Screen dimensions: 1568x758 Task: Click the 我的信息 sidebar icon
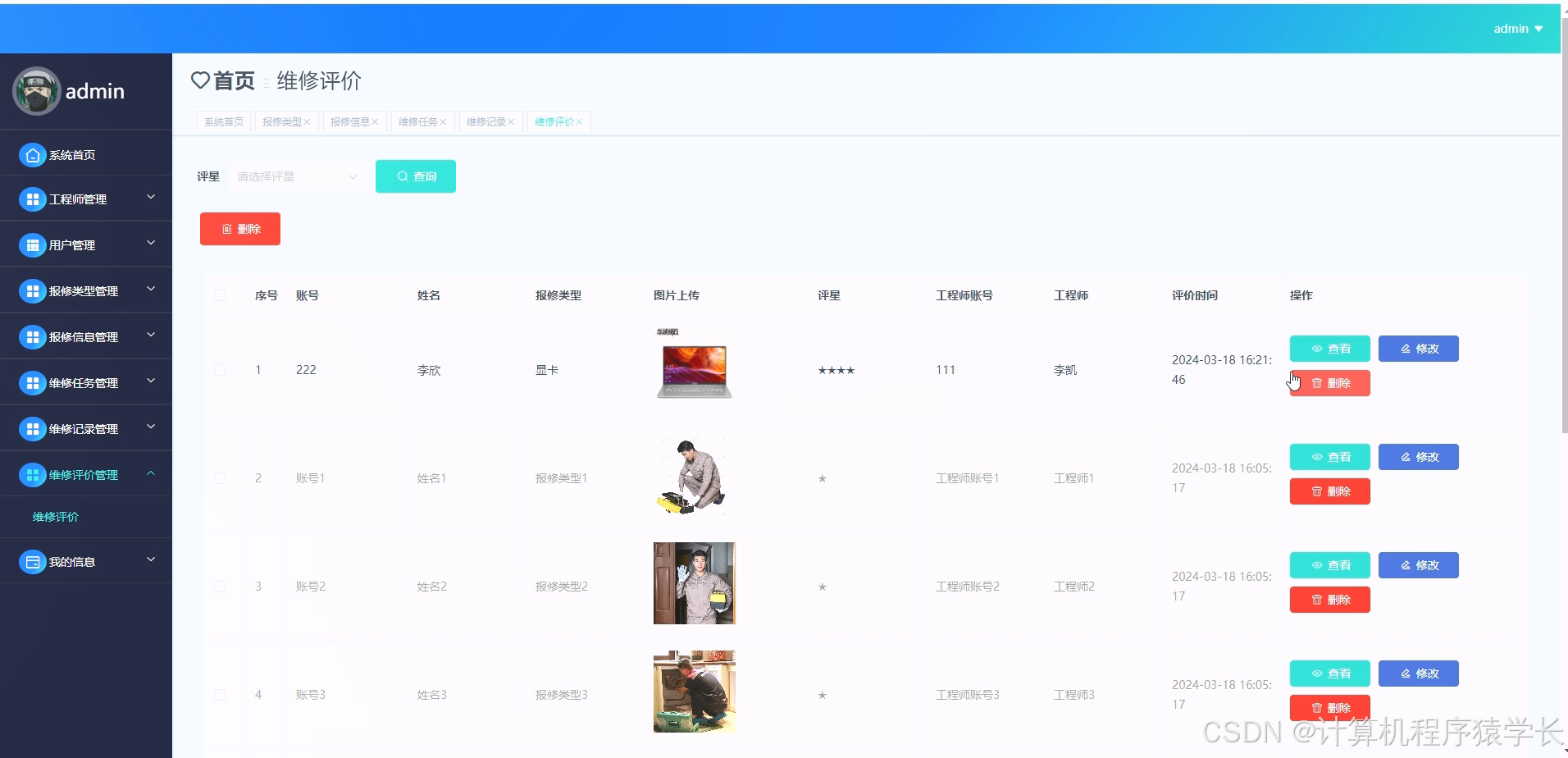[32, 561]
